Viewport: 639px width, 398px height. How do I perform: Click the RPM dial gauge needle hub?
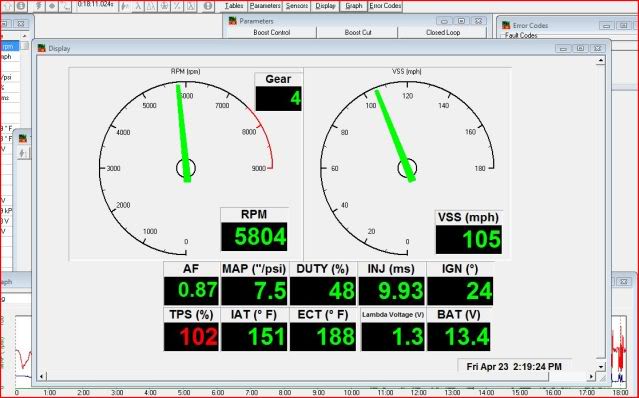point(186,168)
